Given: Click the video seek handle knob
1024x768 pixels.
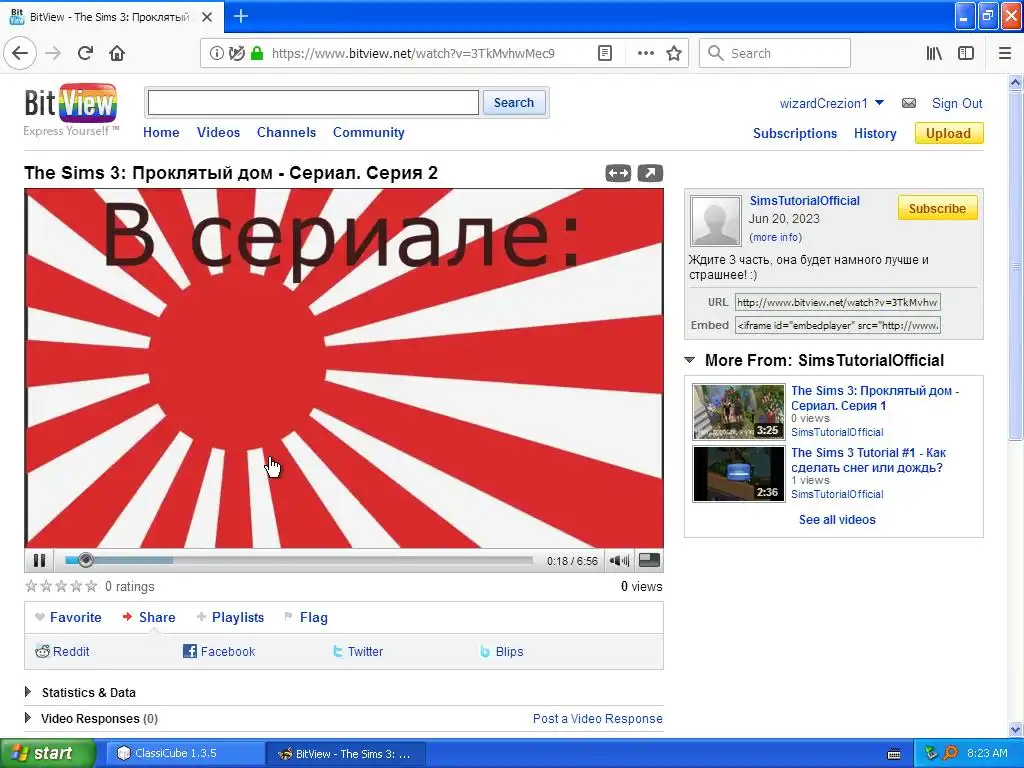Looking at the screenshot, I should [86, 560].
